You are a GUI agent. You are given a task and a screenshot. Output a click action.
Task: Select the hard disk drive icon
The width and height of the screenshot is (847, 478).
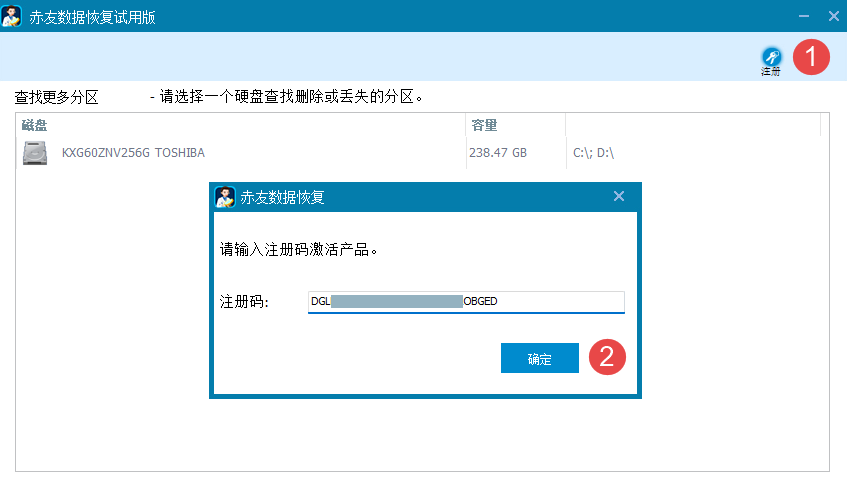pos(35,153)
